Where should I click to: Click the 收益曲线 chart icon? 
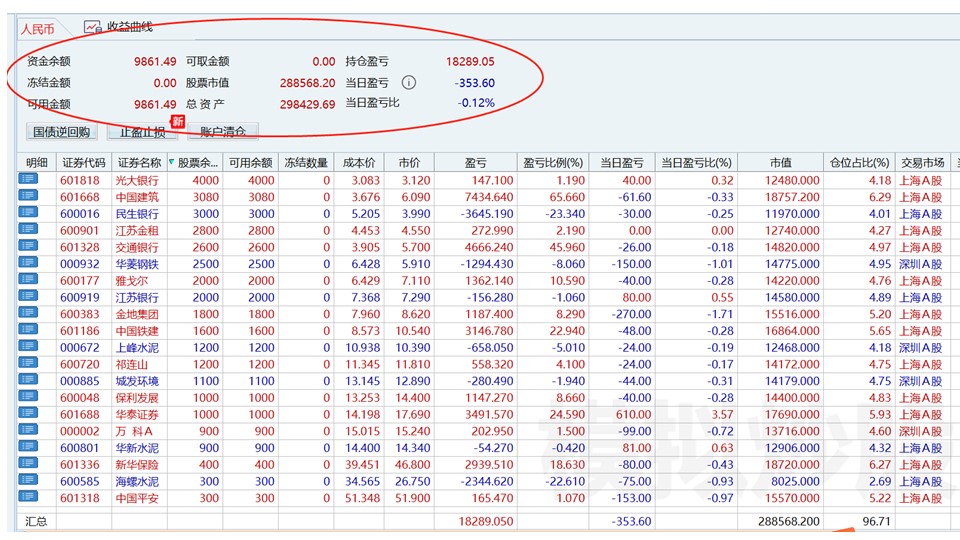pyautogui.click(x=92, y=28)
